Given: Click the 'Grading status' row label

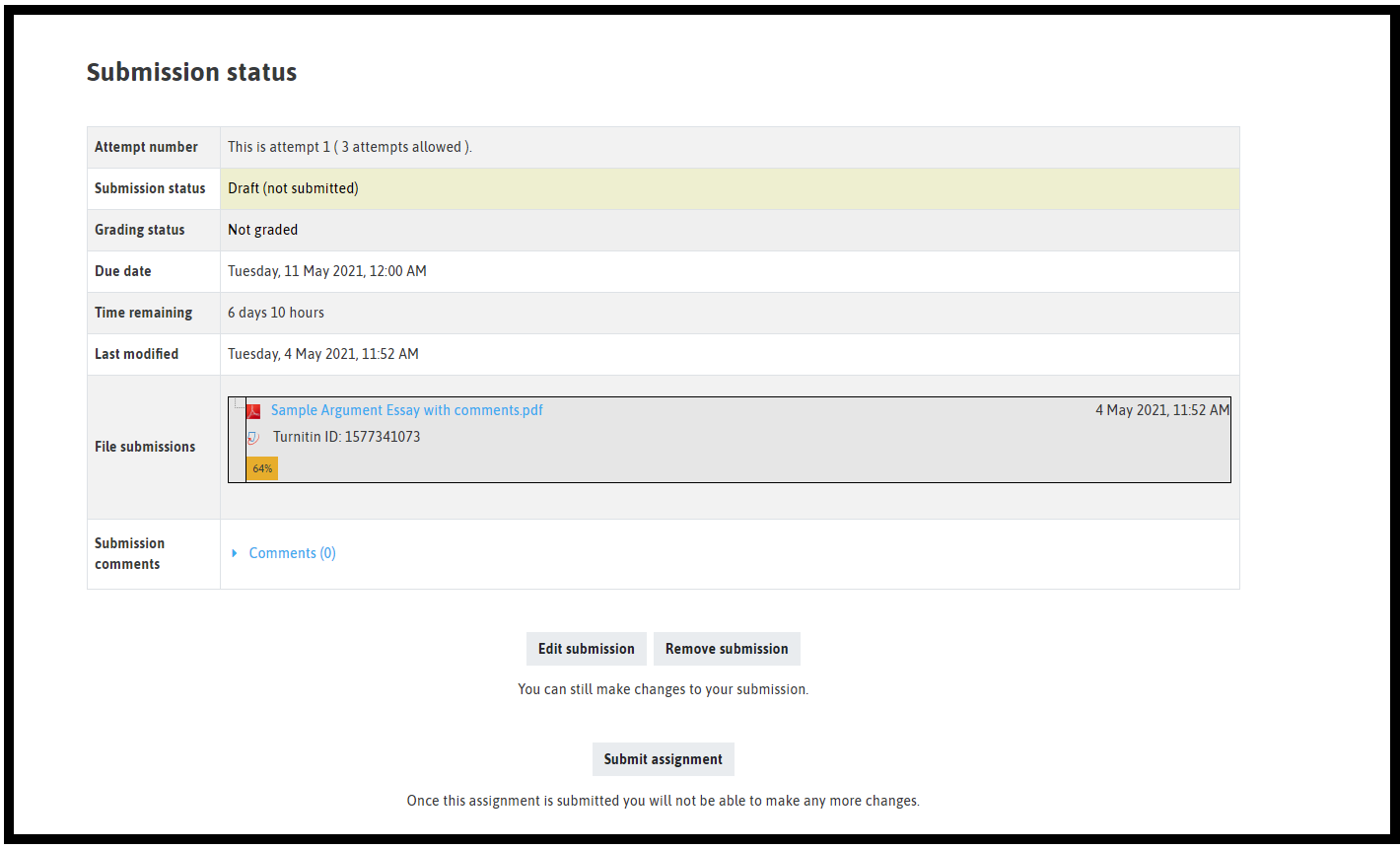Looking at the screenshot, I should point(140,230).
